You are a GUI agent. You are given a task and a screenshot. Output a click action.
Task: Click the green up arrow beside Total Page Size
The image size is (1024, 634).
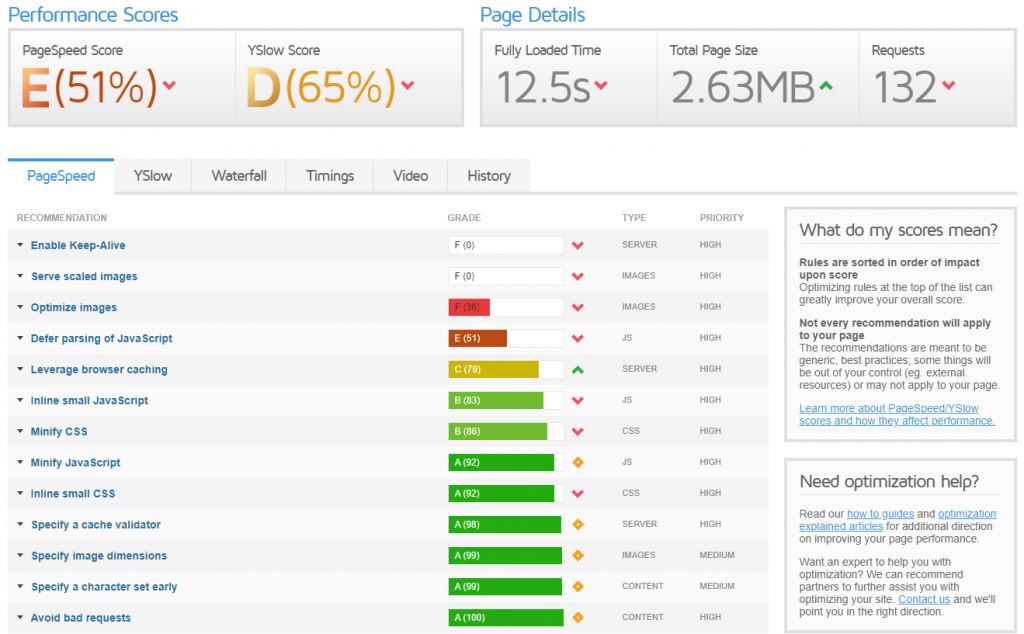click(x=825, y=86)
